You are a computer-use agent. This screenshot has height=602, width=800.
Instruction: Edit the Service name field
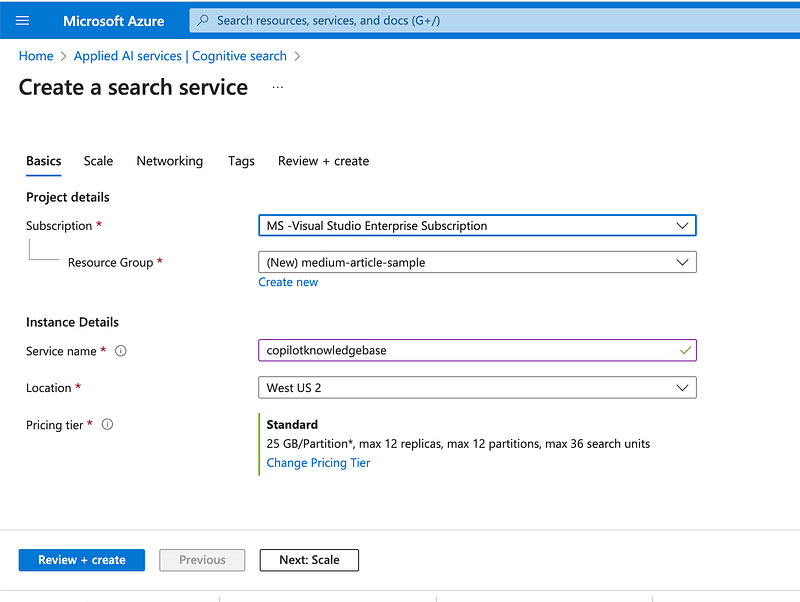(477, 350)
